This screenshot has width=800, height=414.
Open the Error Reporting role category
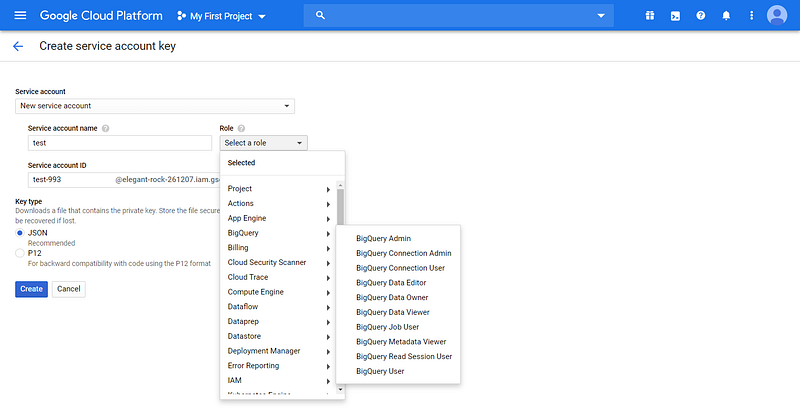(279, 366)
